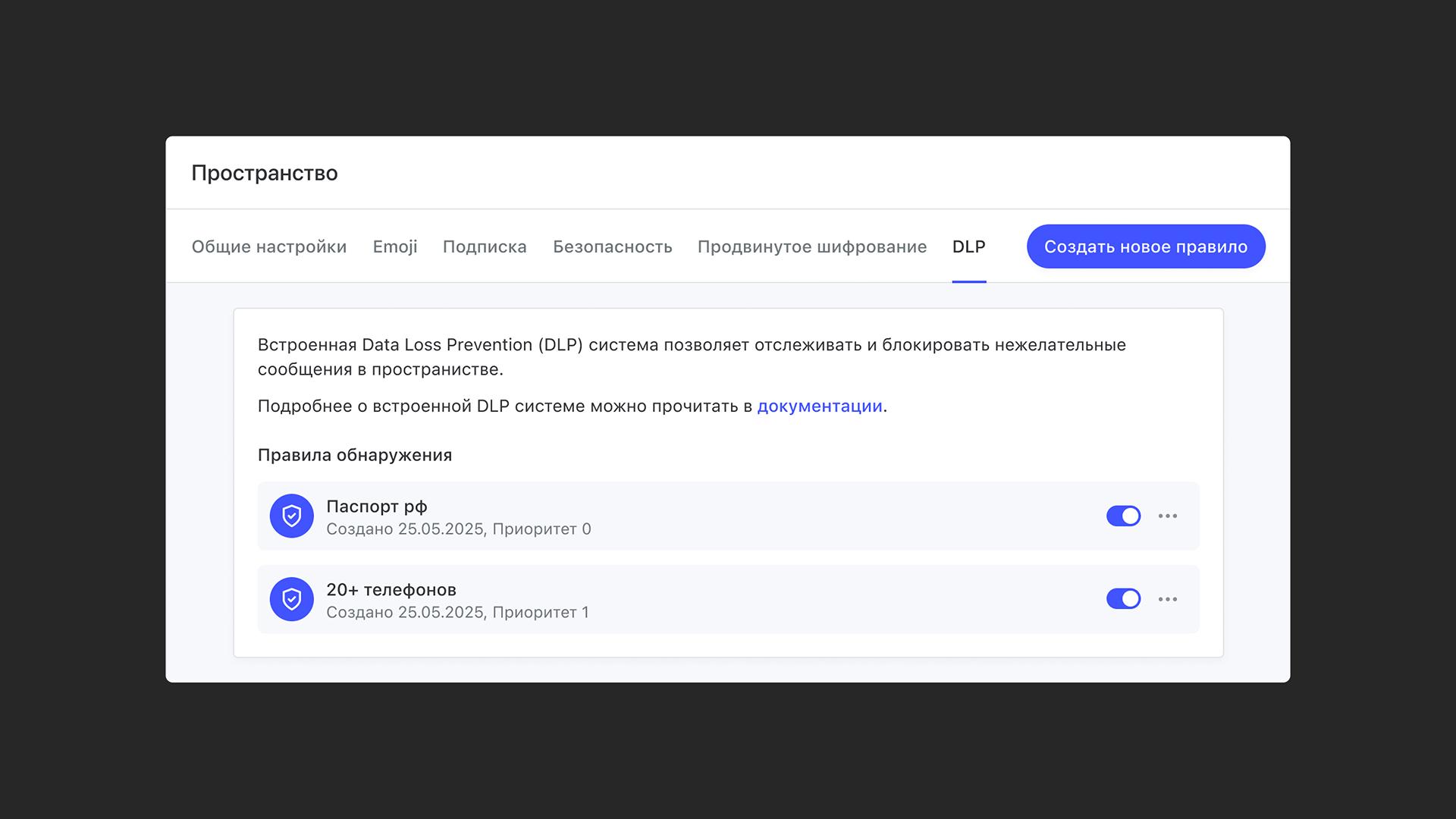Select the Продвинутое шифрование tab
Image resolution: width=1456 pixels, height=819 pixels.
coord(811,246)
